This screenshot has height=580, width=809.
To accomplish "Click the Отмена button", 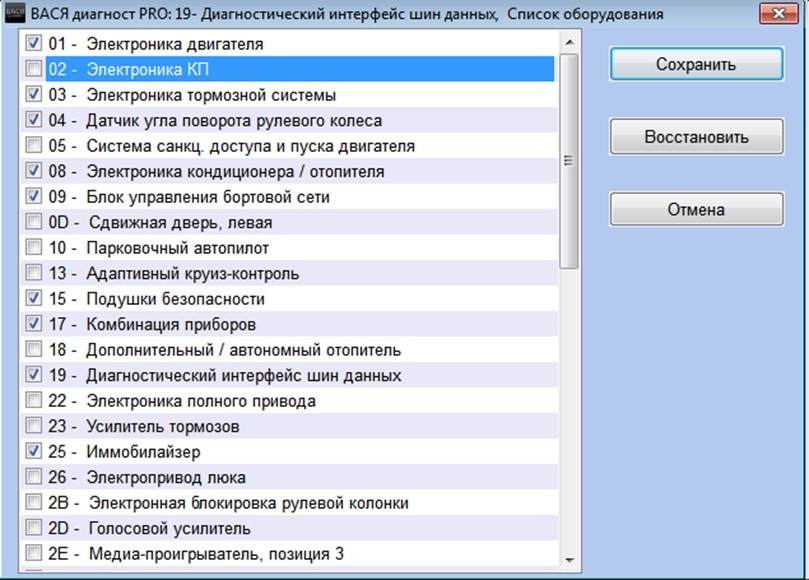I will pyautogui.click(x=697, y=210).
